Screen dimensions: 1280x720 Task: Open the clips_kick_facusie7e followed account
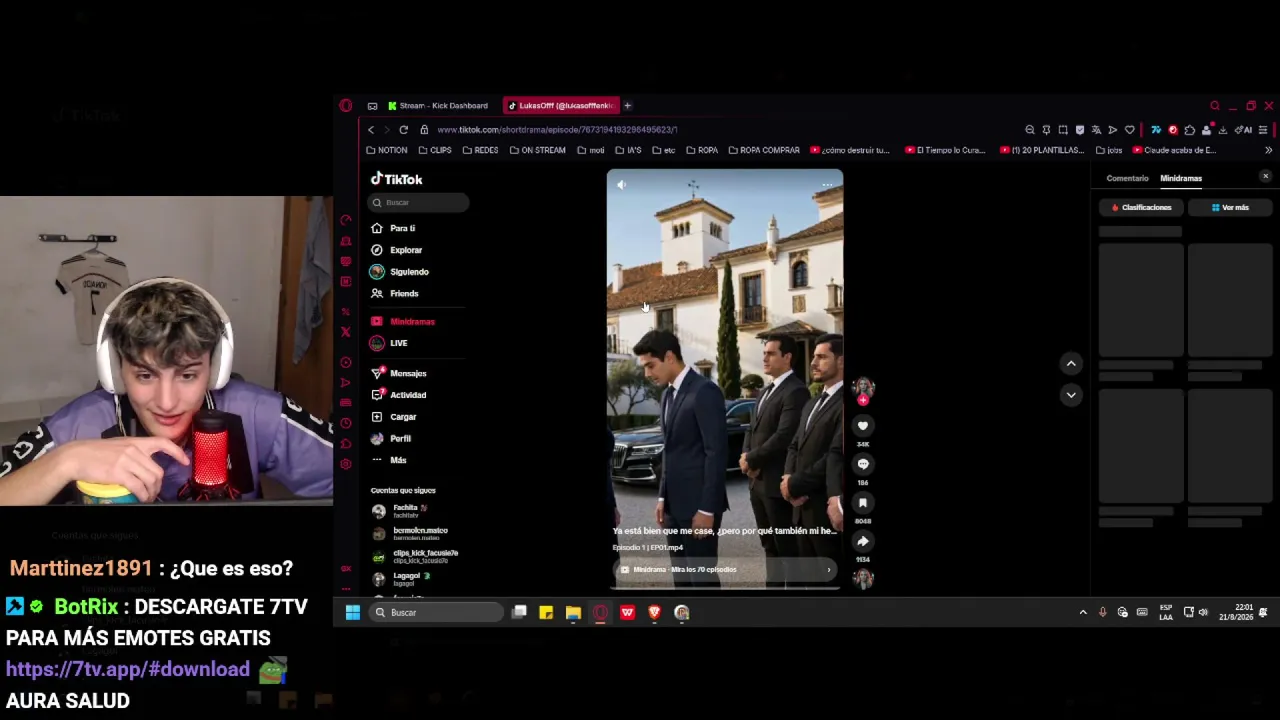[415, 557]
